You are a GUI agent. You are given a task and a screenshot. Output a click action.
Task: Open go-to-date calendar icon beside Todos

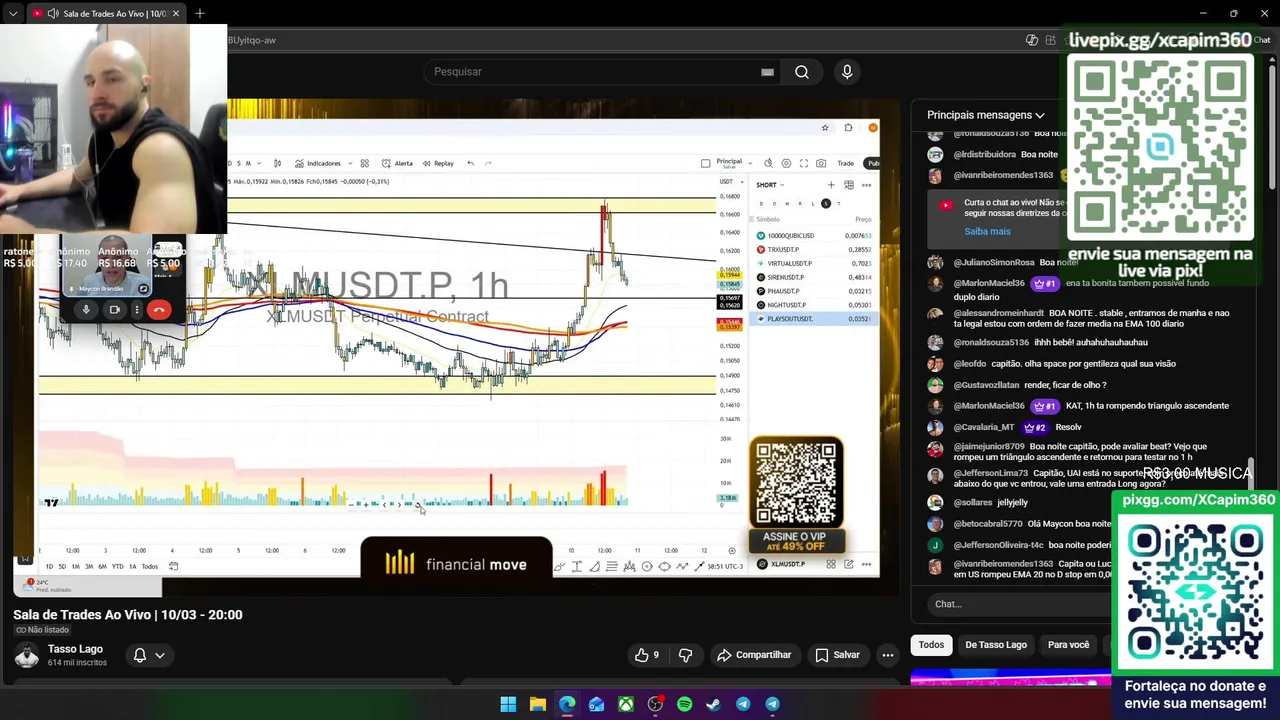coord(173,567)
